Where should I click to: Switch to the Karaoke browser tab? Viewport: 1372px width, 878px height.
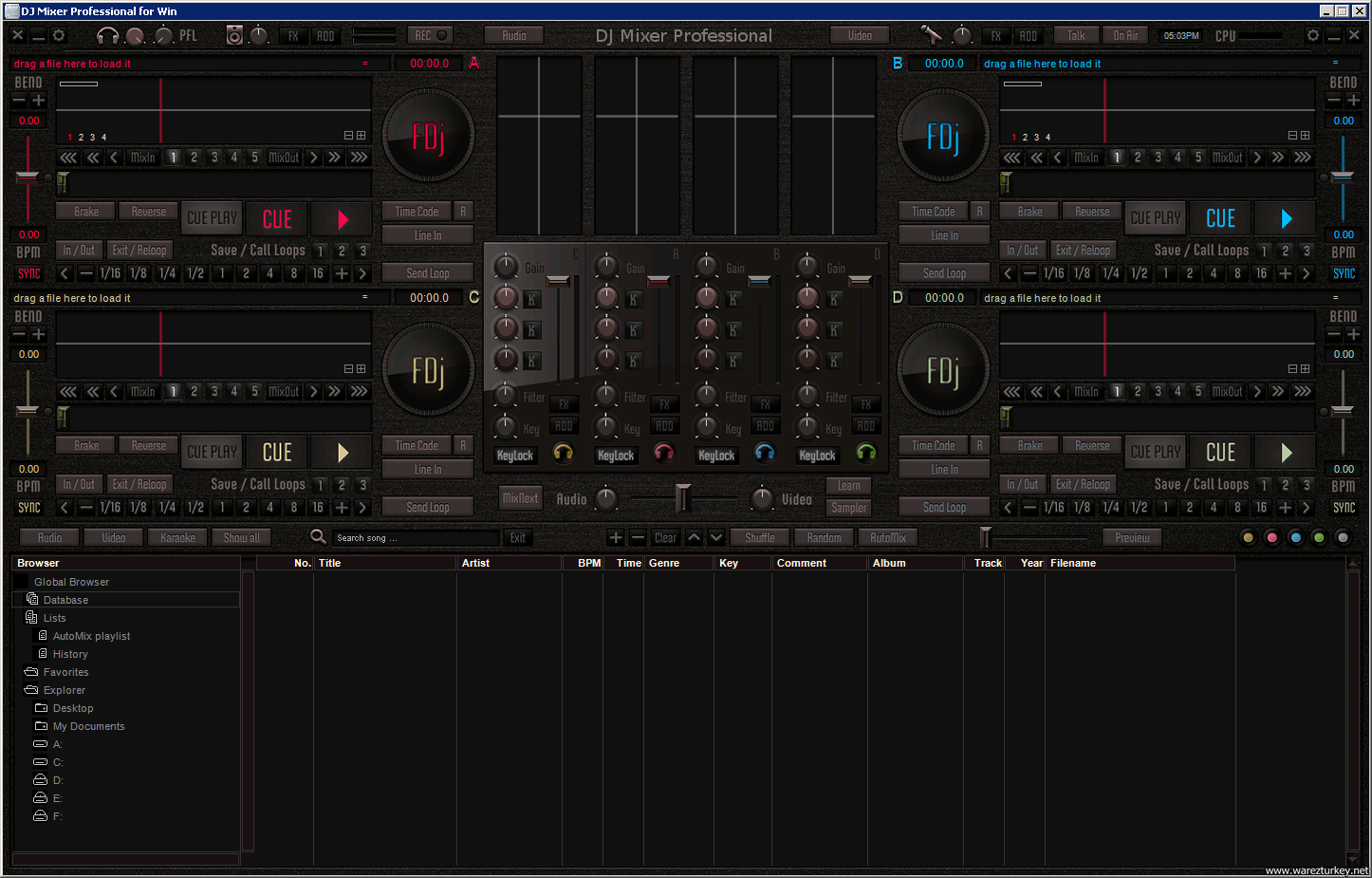click(177, 537)
